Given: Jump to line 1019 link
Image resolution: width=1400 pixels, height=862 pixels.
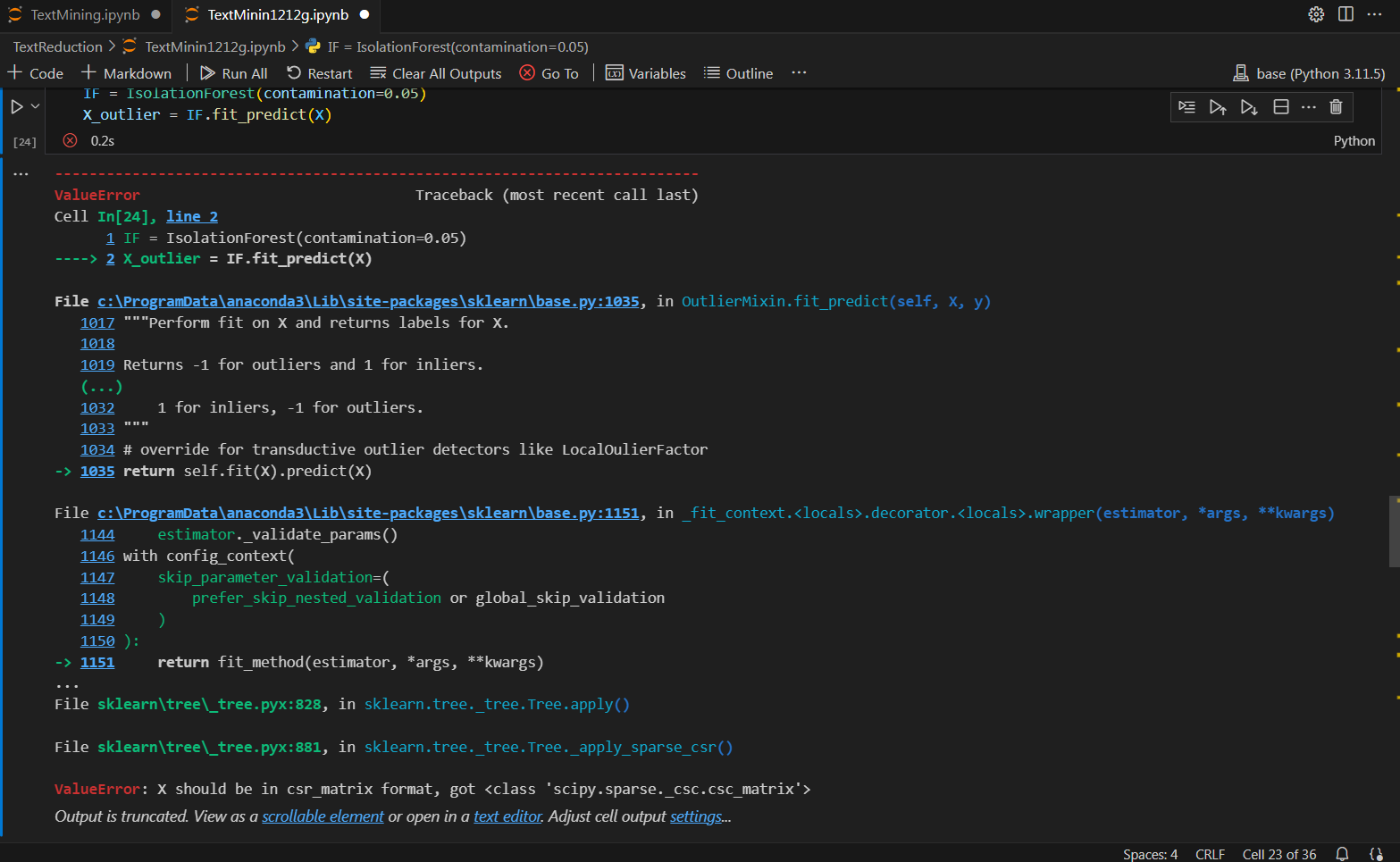Looking at the screenshot, I should click(x=97, y=364).
